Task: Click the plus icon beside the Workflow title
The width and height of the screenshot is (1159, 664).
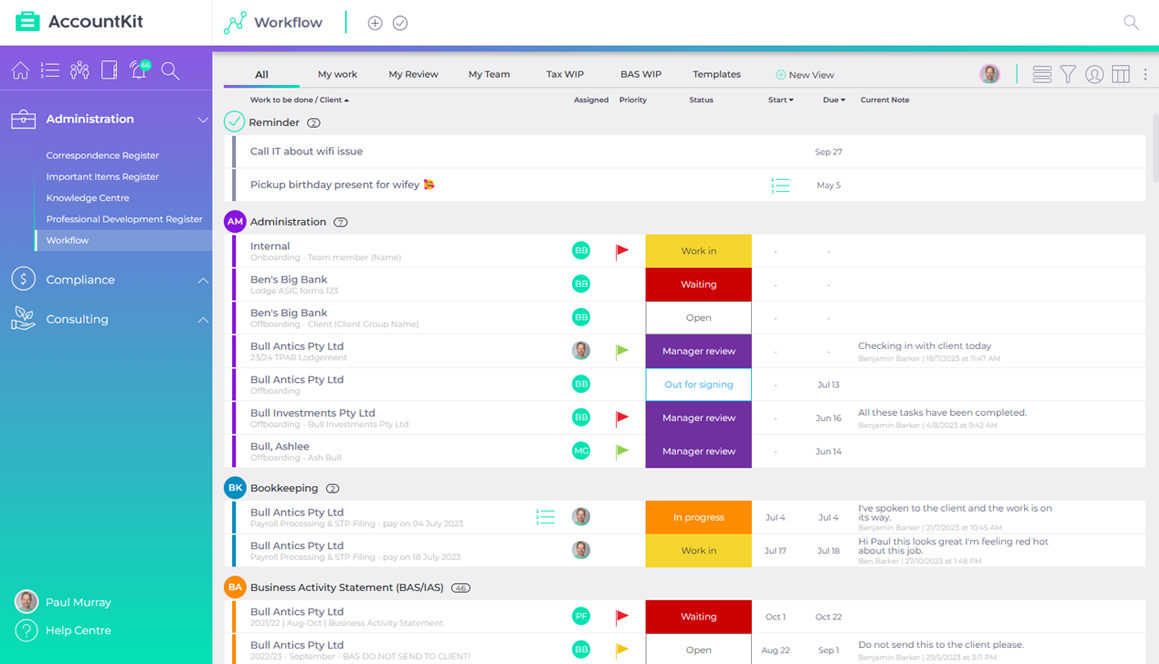Action: [x=375, y=22]
